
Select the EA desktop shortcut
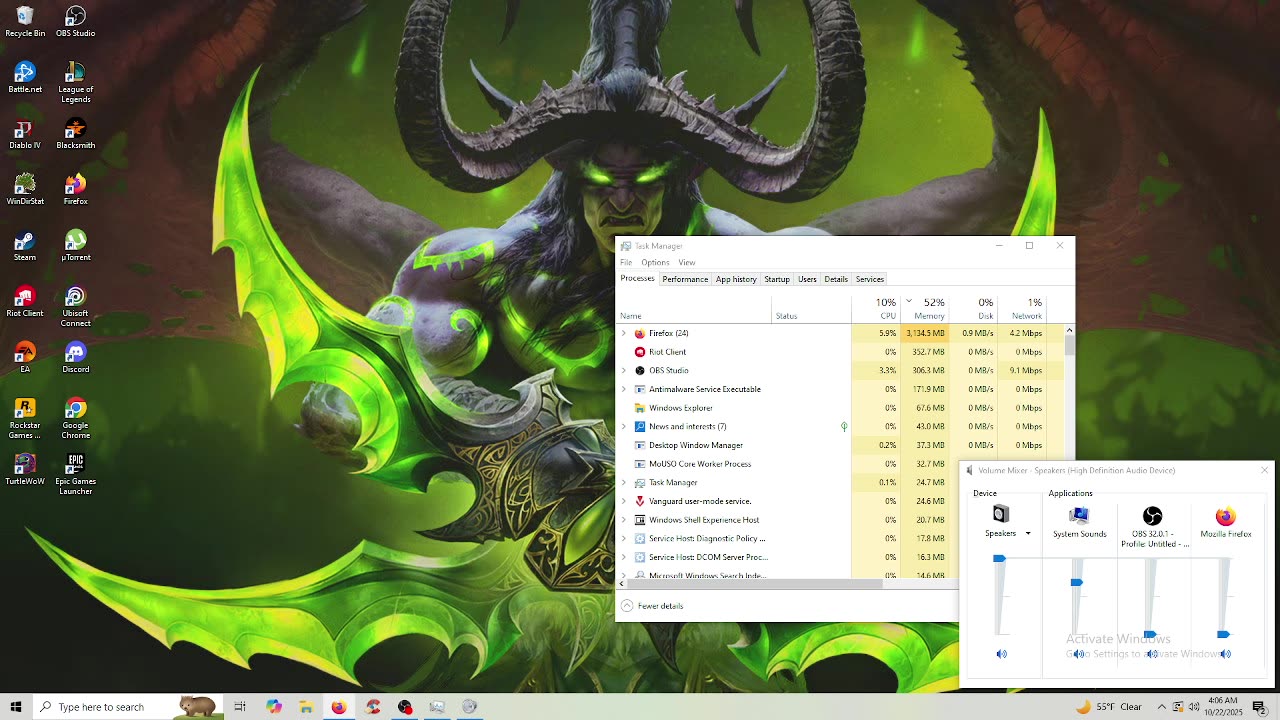pyautogui.click(x=25, y=358)
